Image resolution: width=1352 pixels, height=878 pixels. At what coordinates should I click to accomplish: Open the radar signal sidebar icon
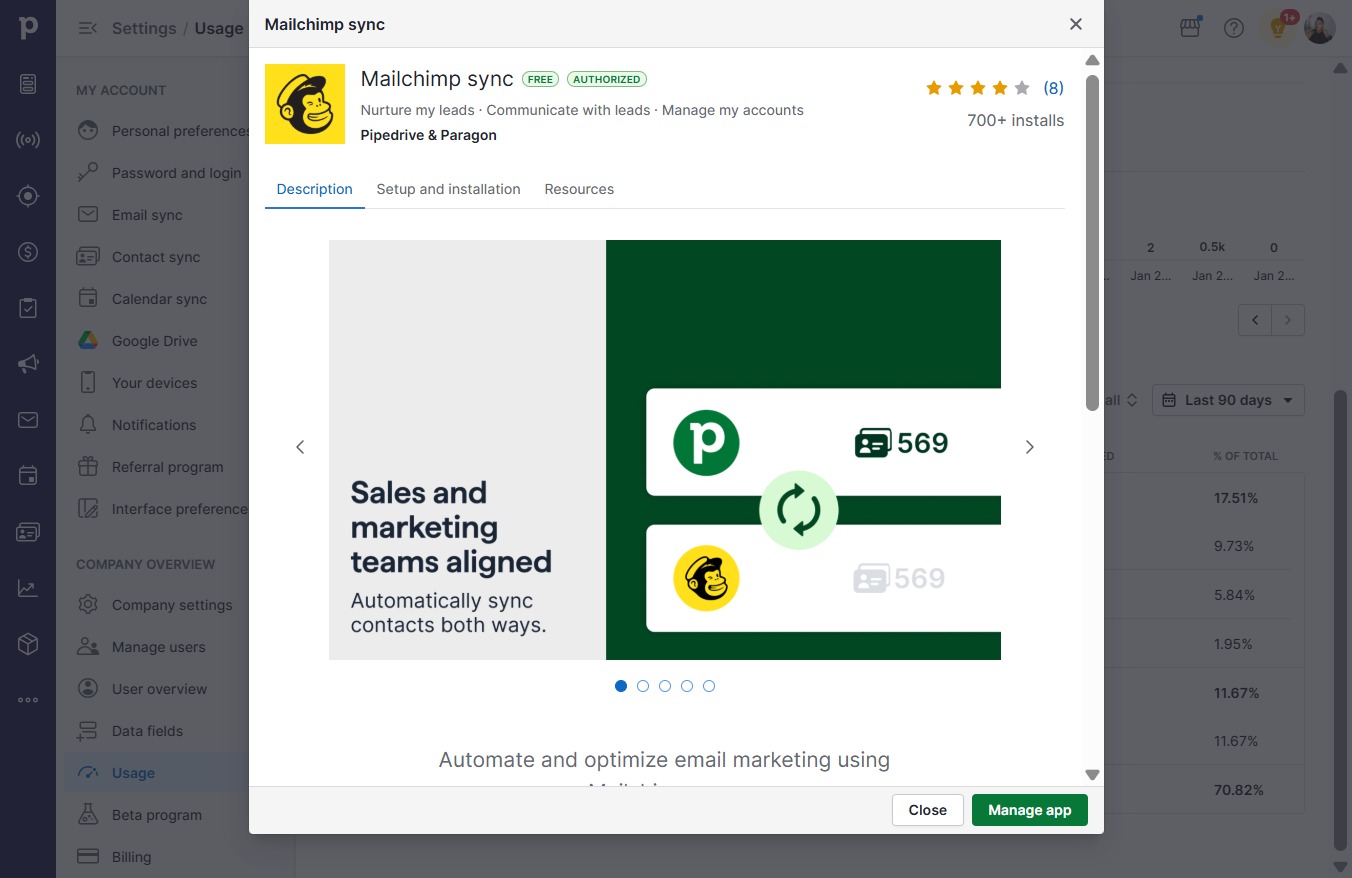click(x=28, y=140)
